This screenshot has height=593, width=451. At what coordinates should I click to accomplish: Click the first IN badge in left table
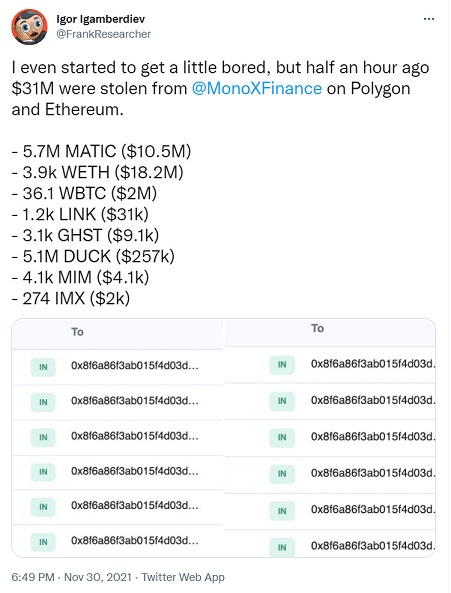click(43, 367)
